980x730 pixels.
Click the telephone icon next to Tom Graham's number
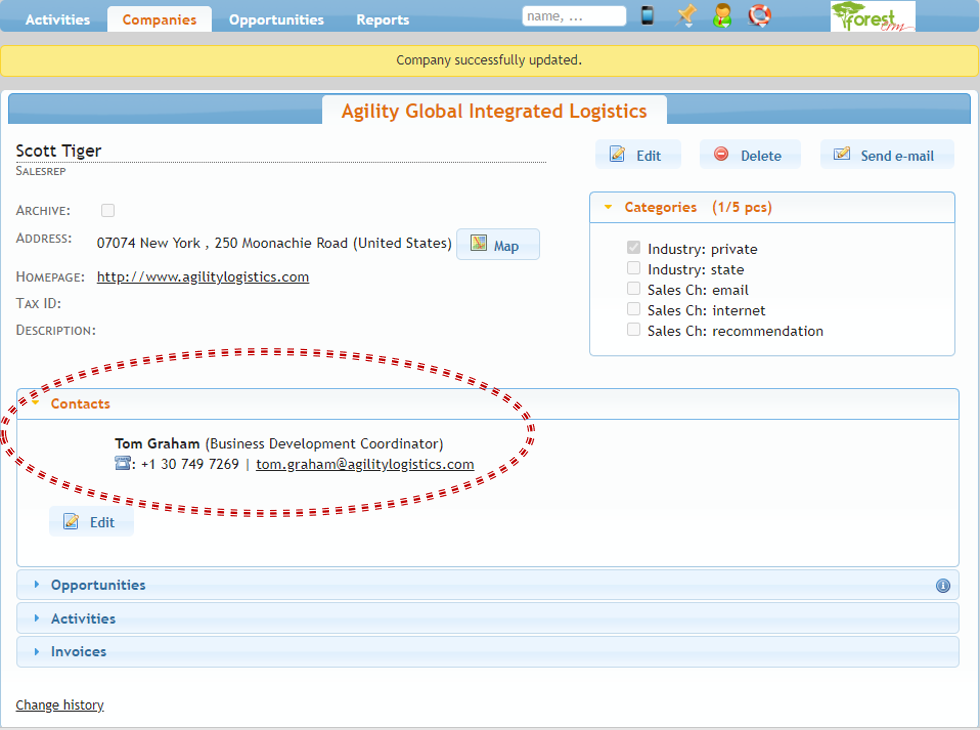coord(123,464)
